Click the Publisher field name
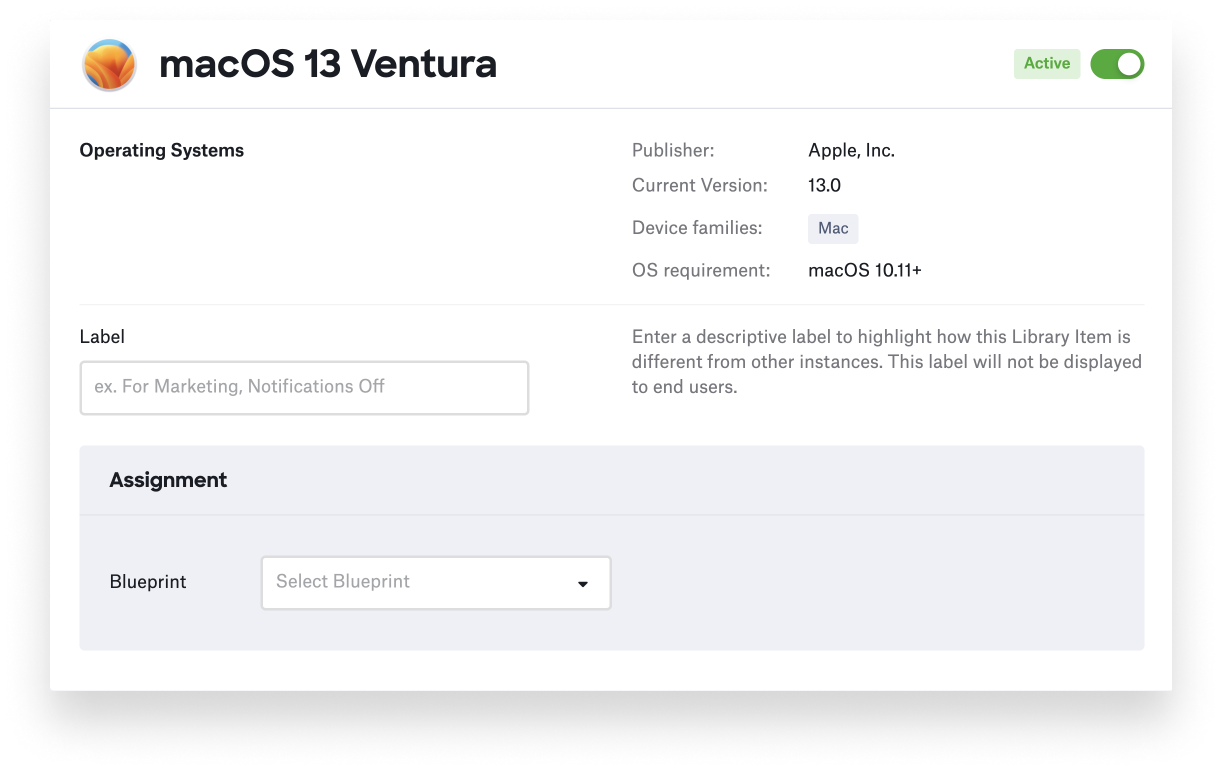This screenshot has height=771, width=1222. pos(673,151)
